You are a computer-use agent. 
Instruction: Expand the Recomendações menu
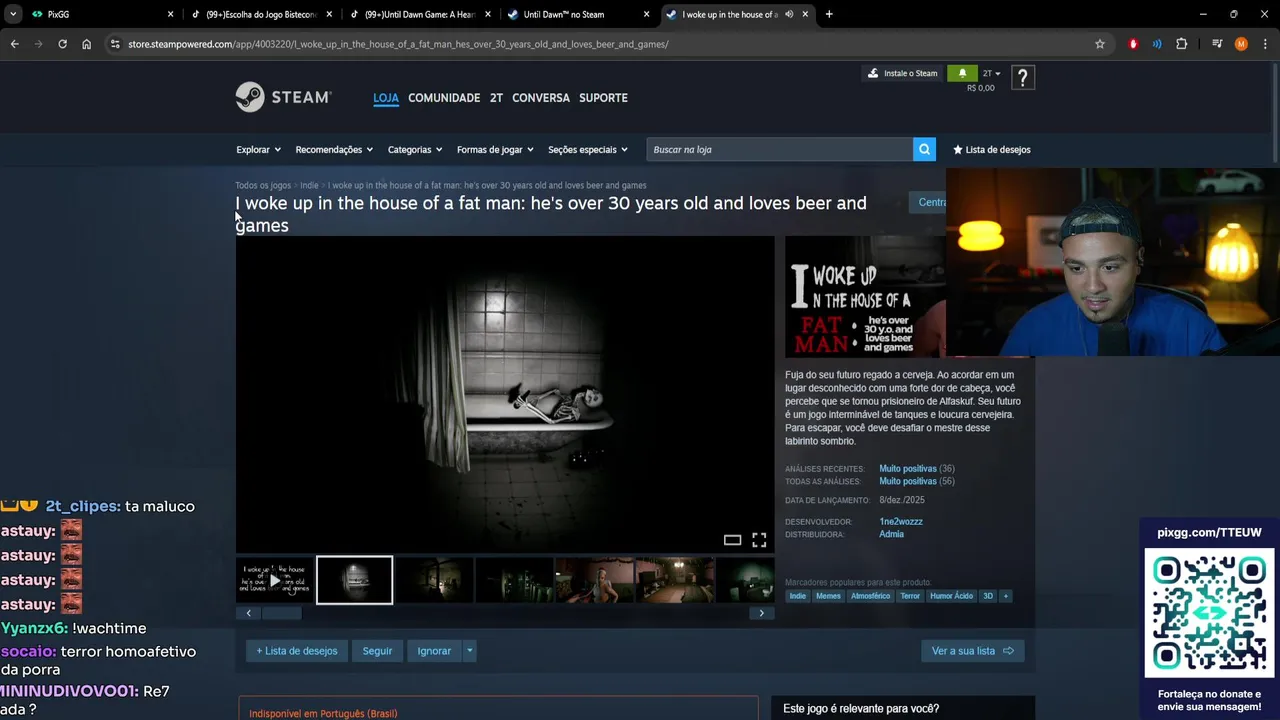(x=334, y=149)
